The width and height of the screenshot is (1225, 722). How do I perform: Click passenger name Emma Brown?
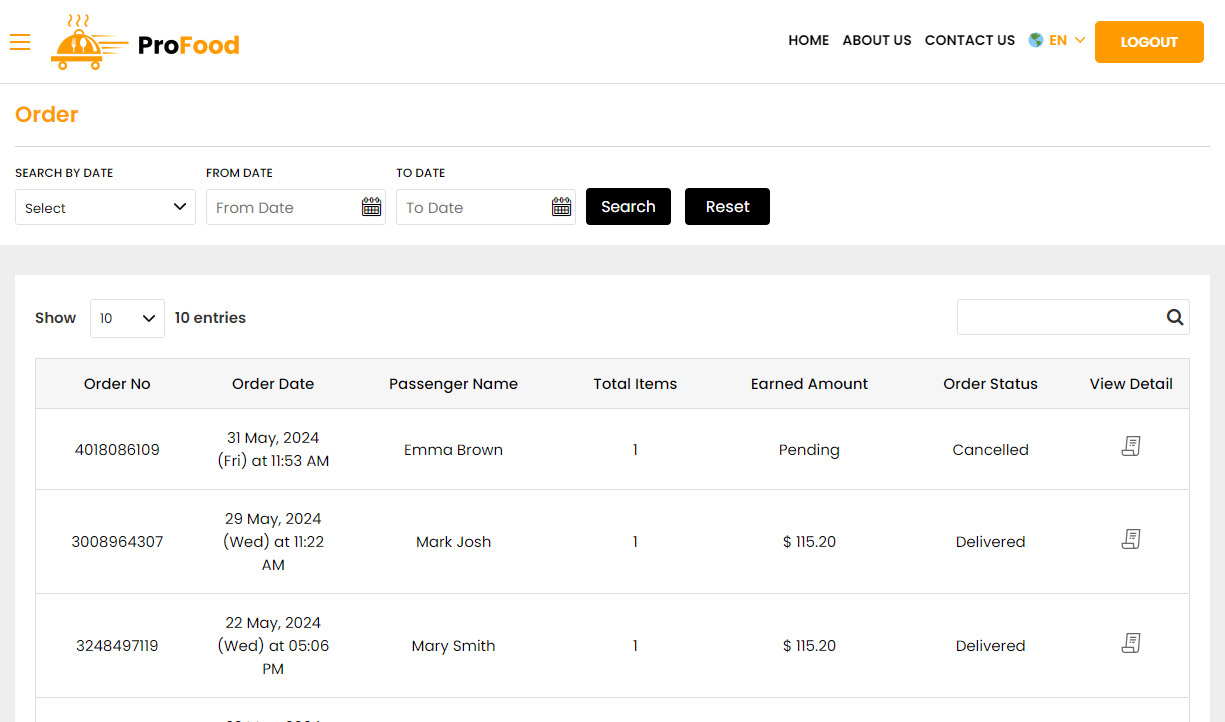point(453,450)
